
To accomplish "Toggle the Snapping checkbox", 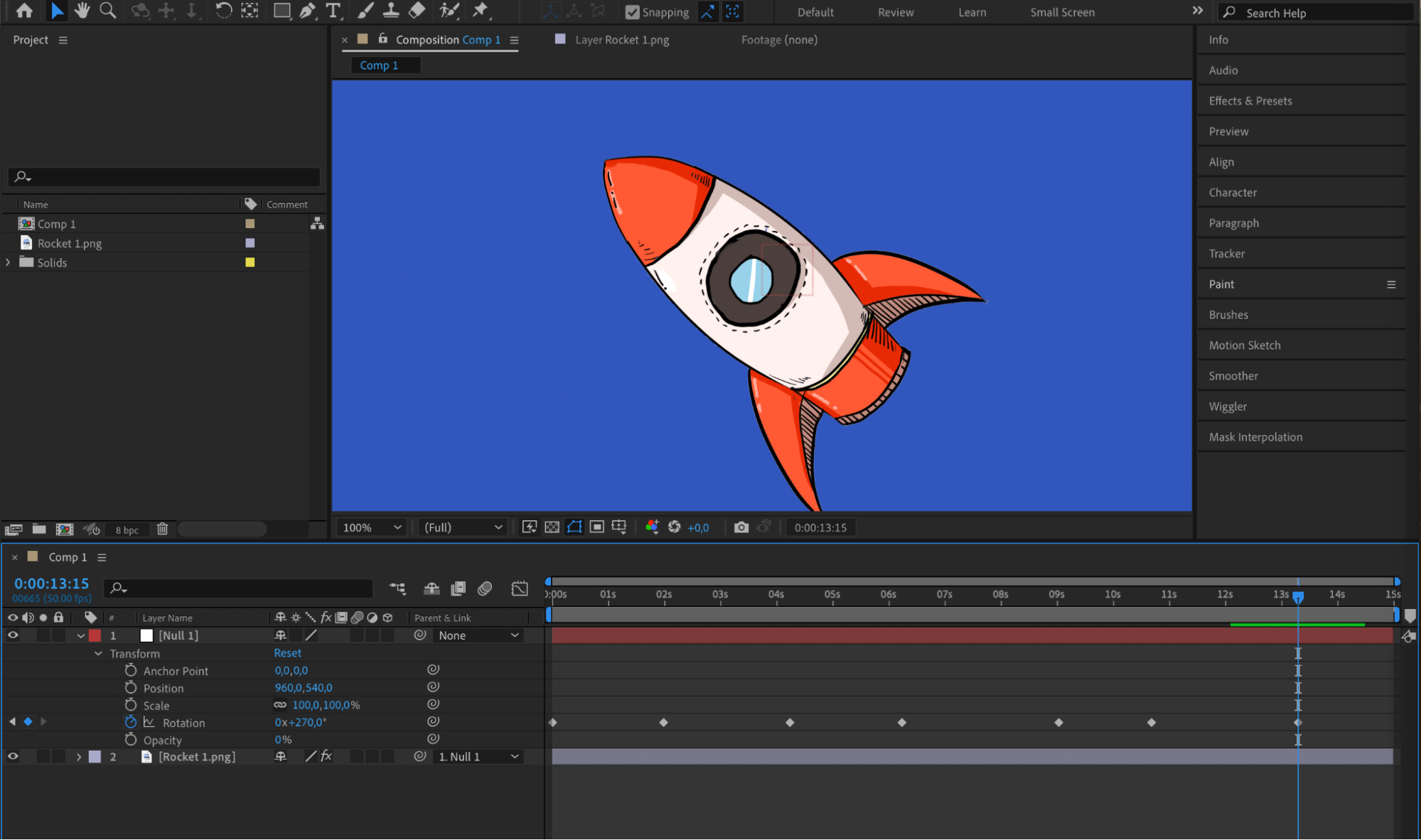I will pos(632,12).
